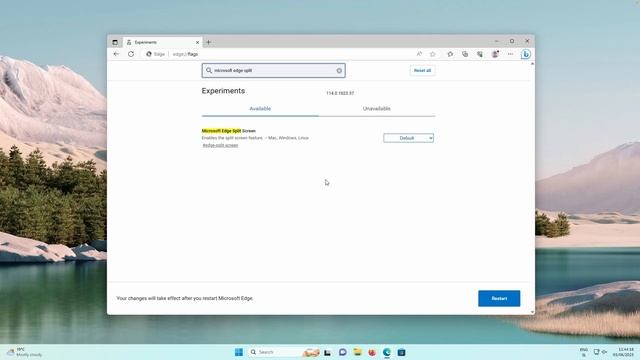The image size is (640, 360).
Task: Click the Restart button
Action: (499, 298)
